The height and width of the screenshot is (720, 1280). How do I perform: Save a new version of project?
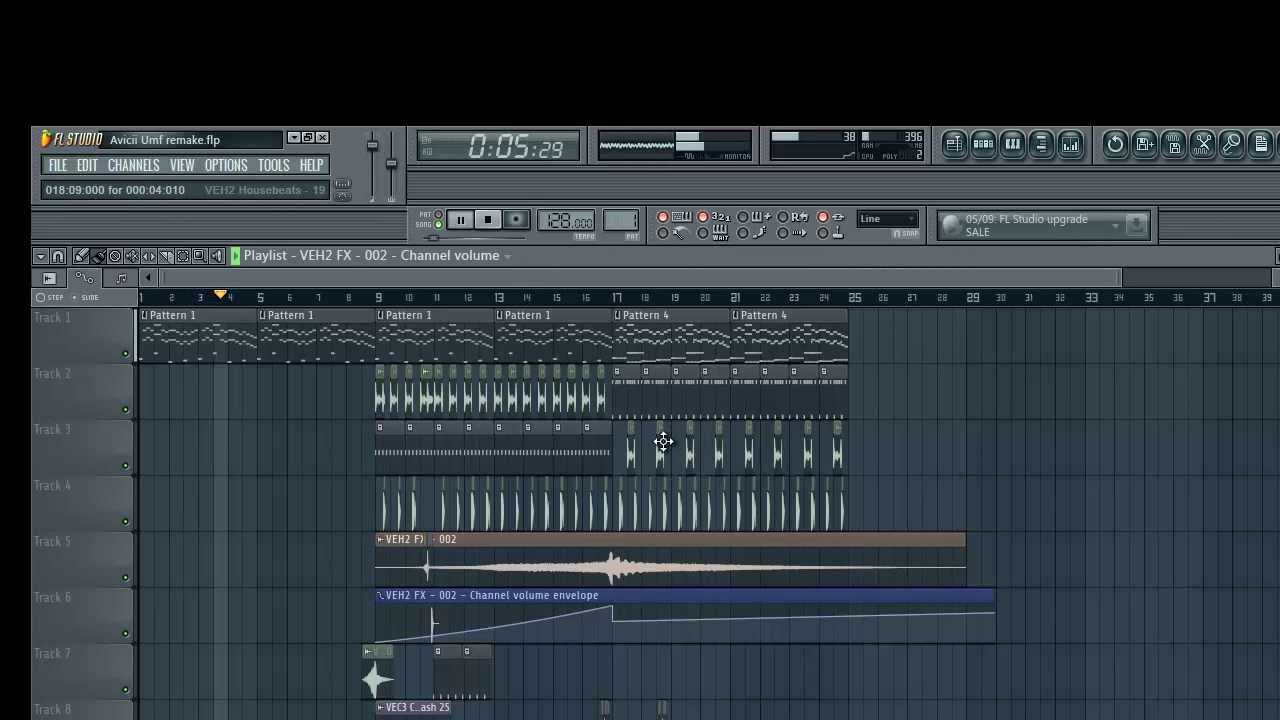[1144, 144]
